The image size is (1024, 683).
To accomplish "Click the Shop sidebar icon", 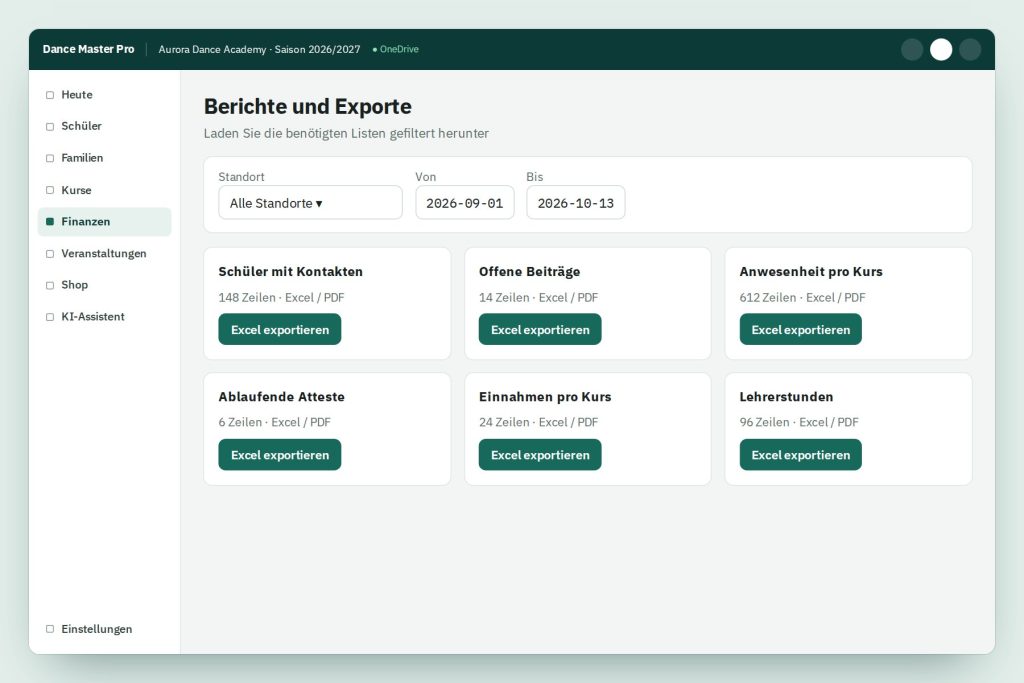I will tap(50, 285).
